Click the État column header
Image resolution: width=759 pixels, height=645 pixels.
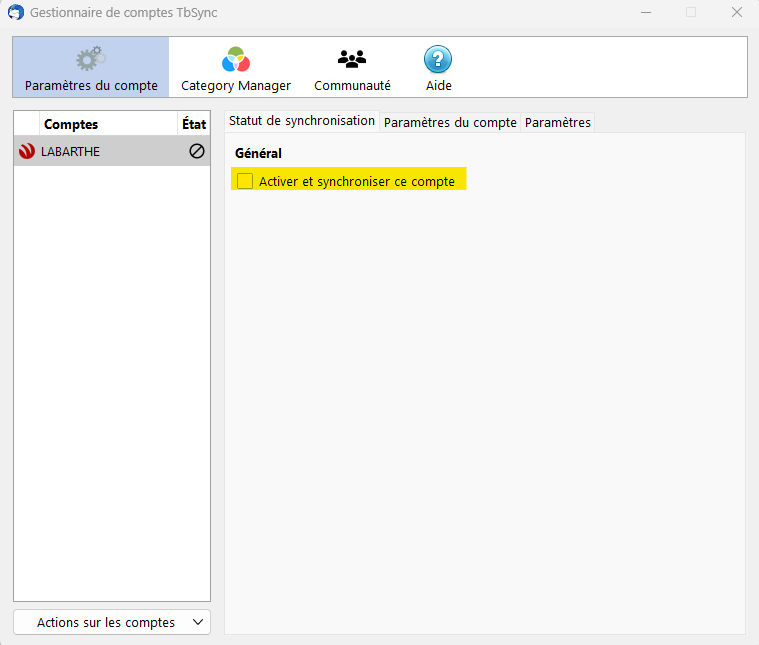(x=194, y=124)
